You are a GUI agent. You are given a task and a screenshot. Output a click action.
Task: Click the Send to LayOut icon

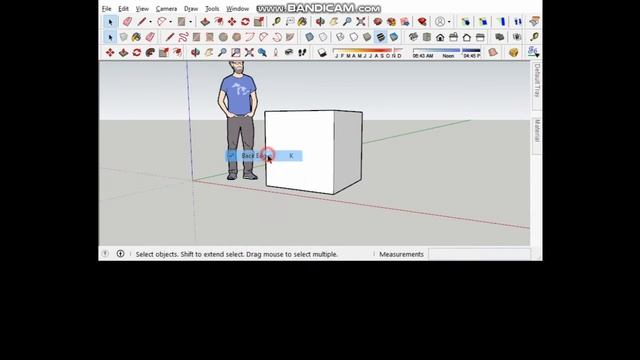[x=404, y=21]
